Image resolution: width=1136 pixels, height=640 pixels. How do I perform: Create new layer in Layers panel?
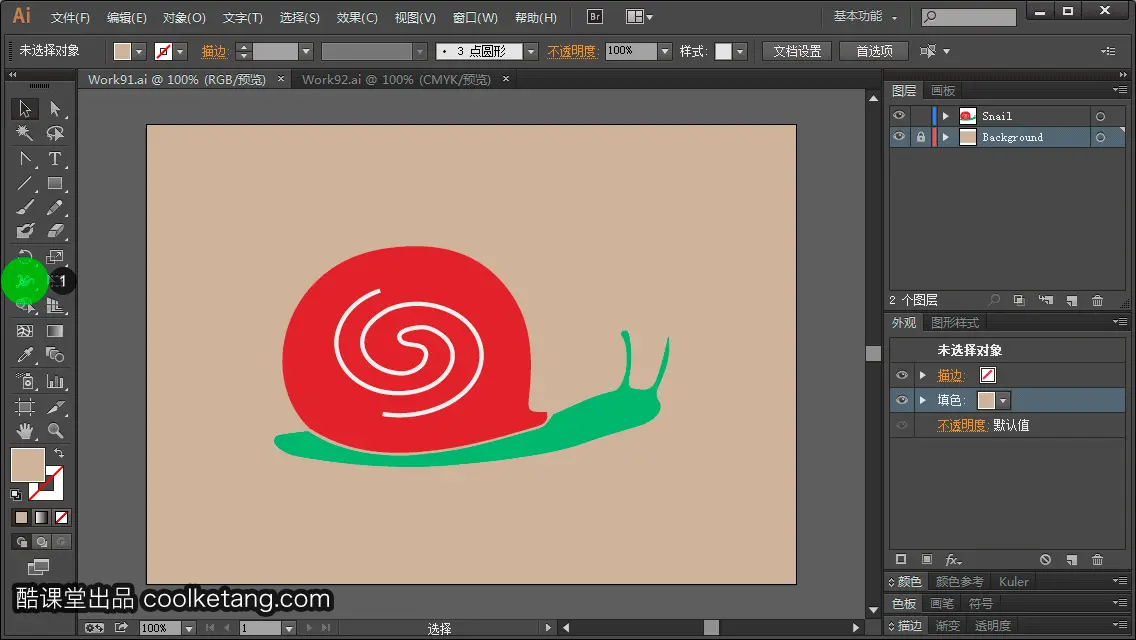(x=1072, y=300)
